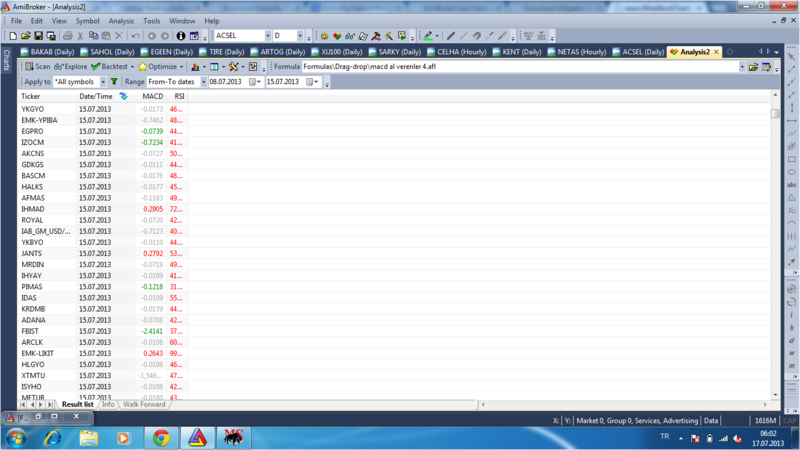Sort by the MACD column header
Image resolution: width=800 pixels, height=450 pixels.
[152, 96]
